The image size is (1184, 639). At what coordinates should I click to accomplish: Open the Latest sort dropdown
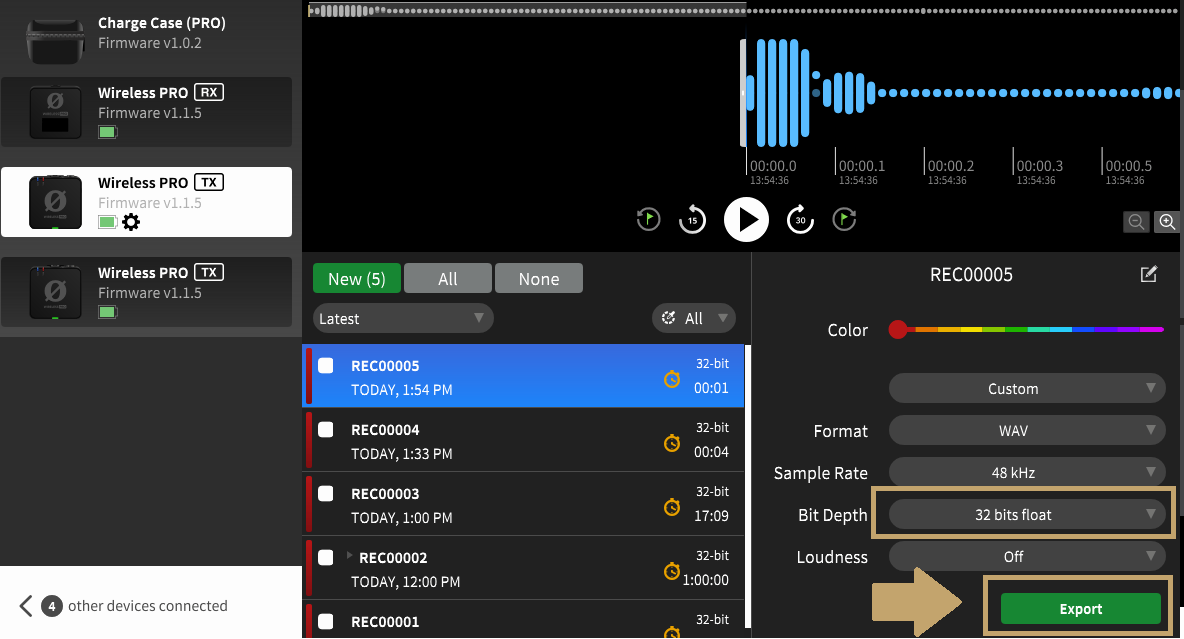click(x=402, y=318)
